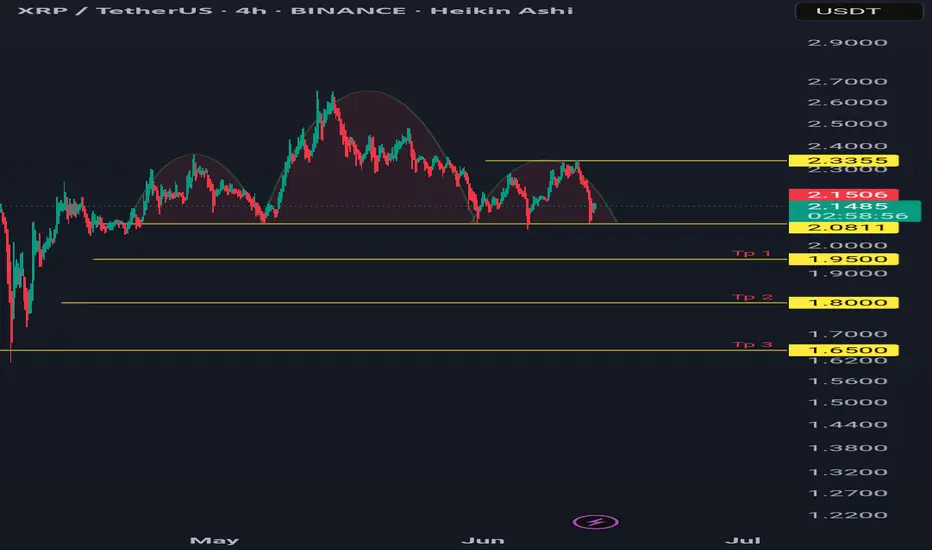Screen dimensions: 932x550
Task: Click the Tp 3 text annotation
Action: pos(752,344)
